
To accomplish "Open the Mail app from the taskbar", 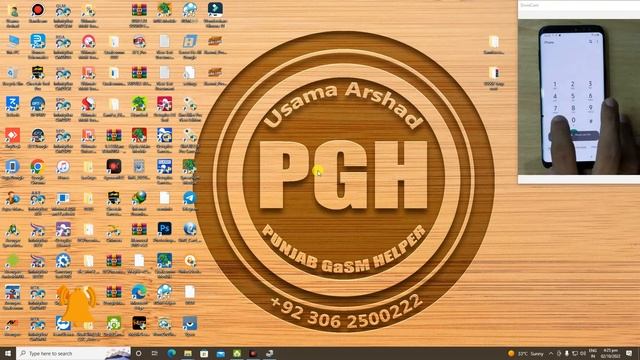I will [220, 353].
